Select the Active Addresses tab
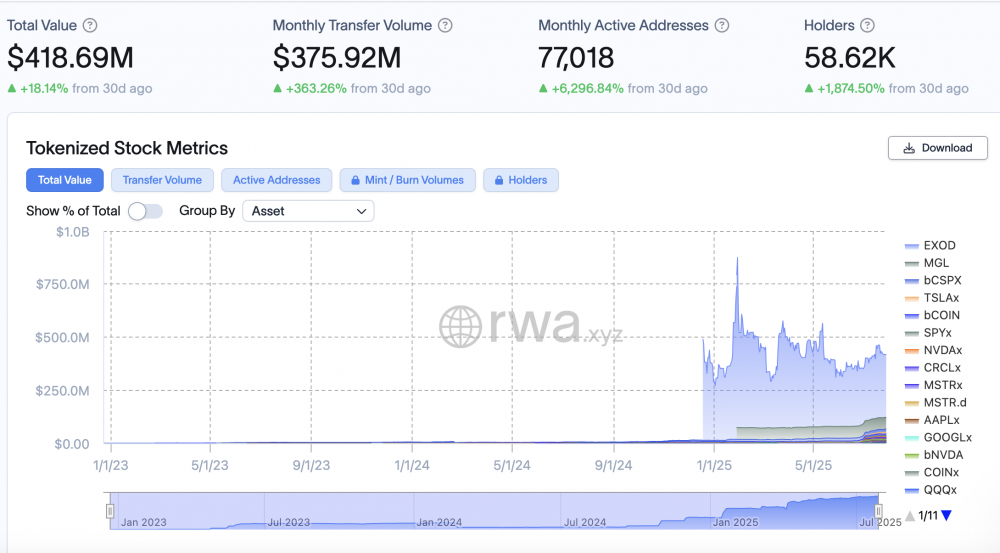This screenshot has height=553, width=1000. (276, 181)
